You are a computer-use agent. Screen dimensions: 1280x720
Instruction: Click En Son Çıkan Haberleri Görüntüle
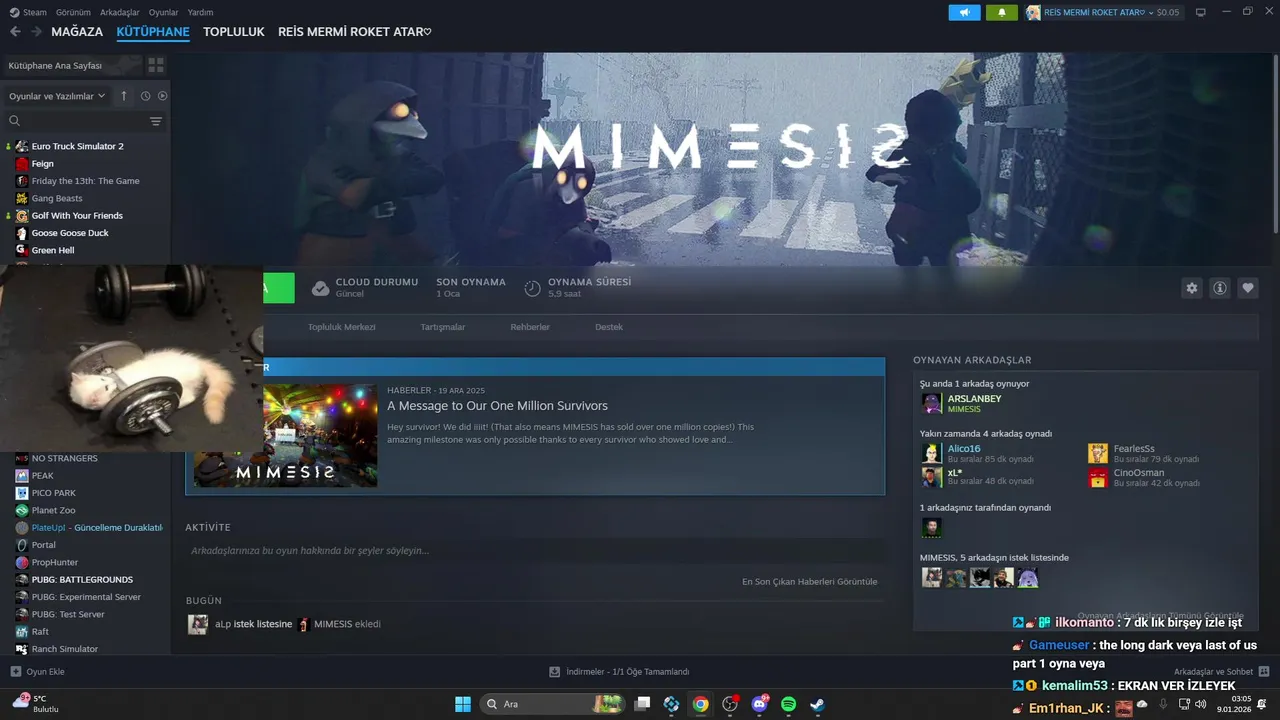click(x=809, y=581)
